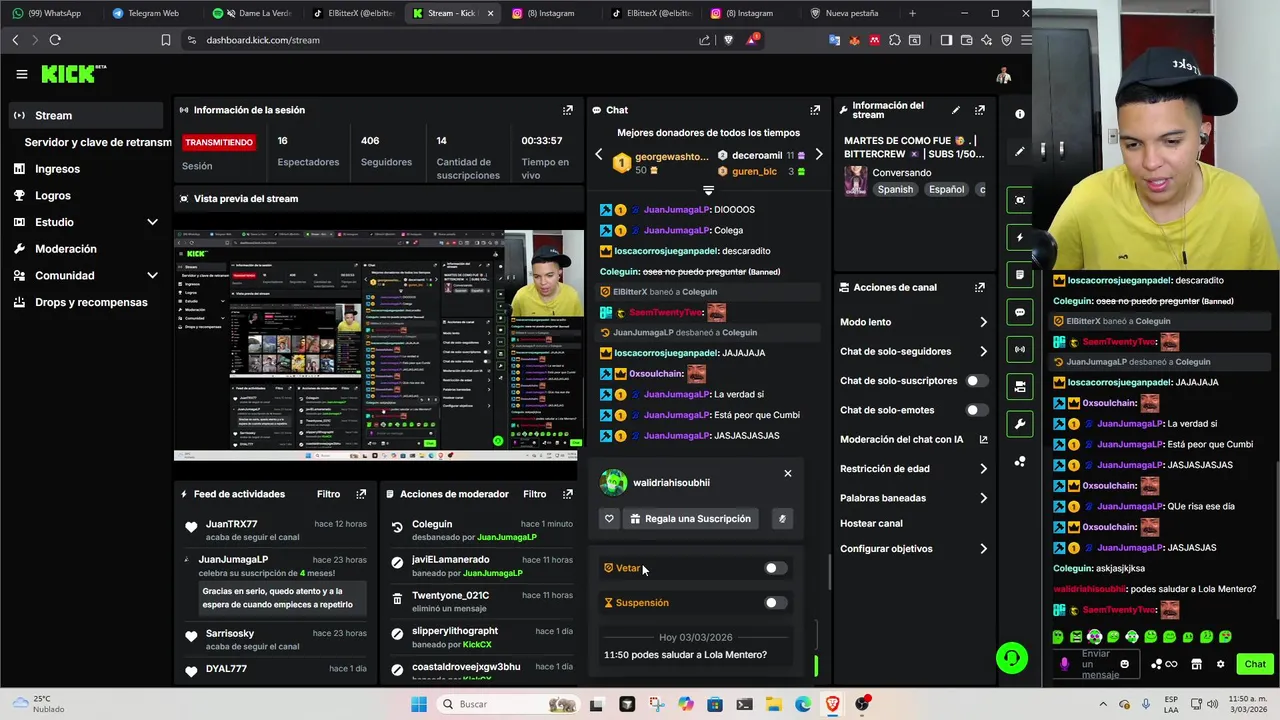Mute walidriahisoubhii via microphone icon

click(x=782, y=519)
